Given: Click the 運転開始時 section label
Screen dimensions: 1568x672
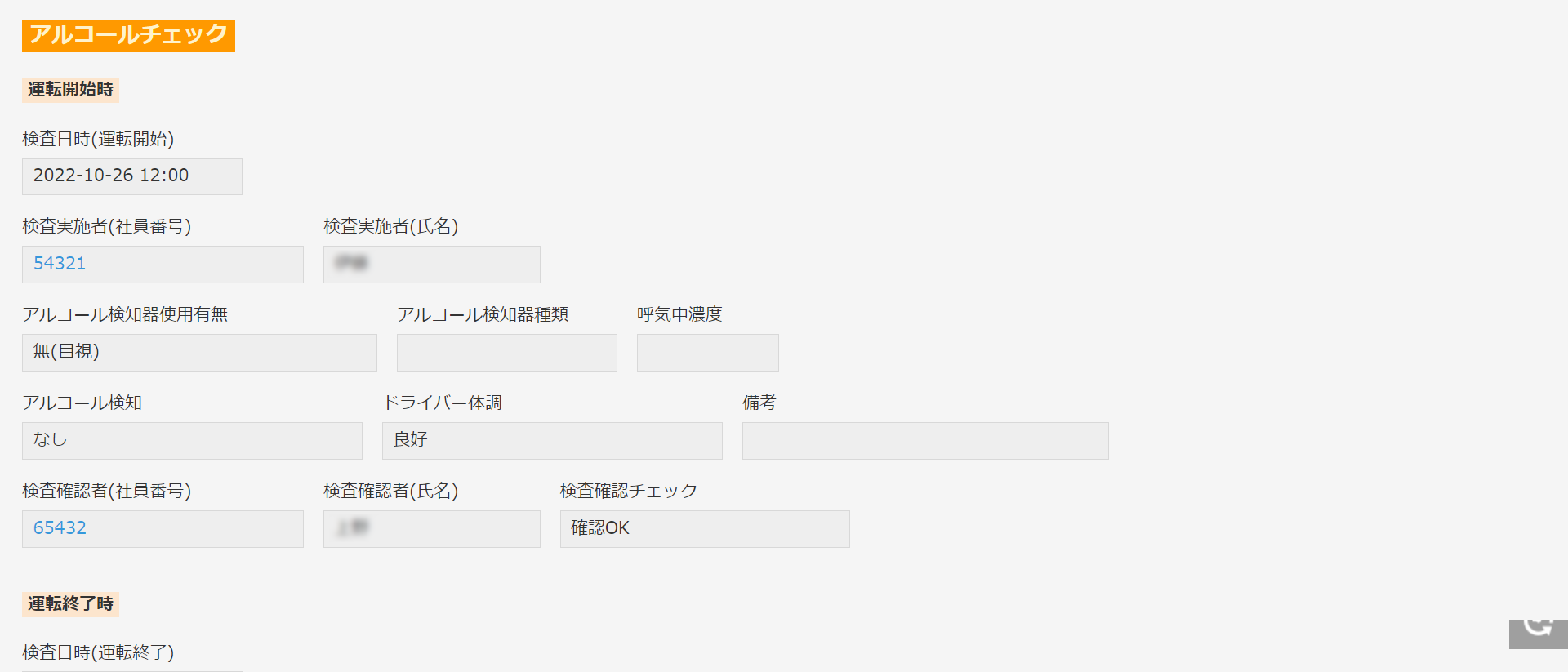Looking at the screenshot, I should [x=70, y=89].
